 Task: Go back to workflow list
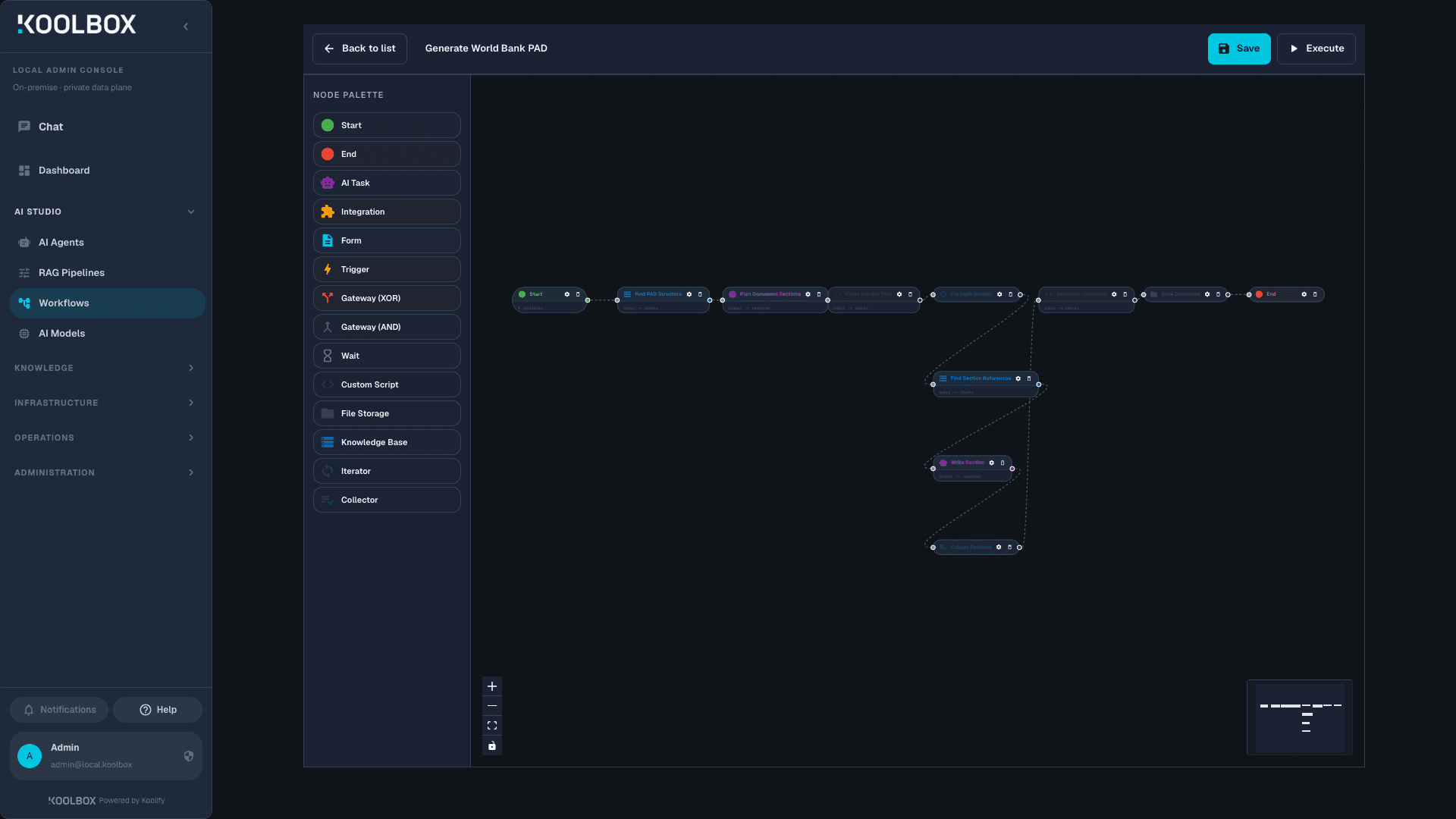(359, 49)
